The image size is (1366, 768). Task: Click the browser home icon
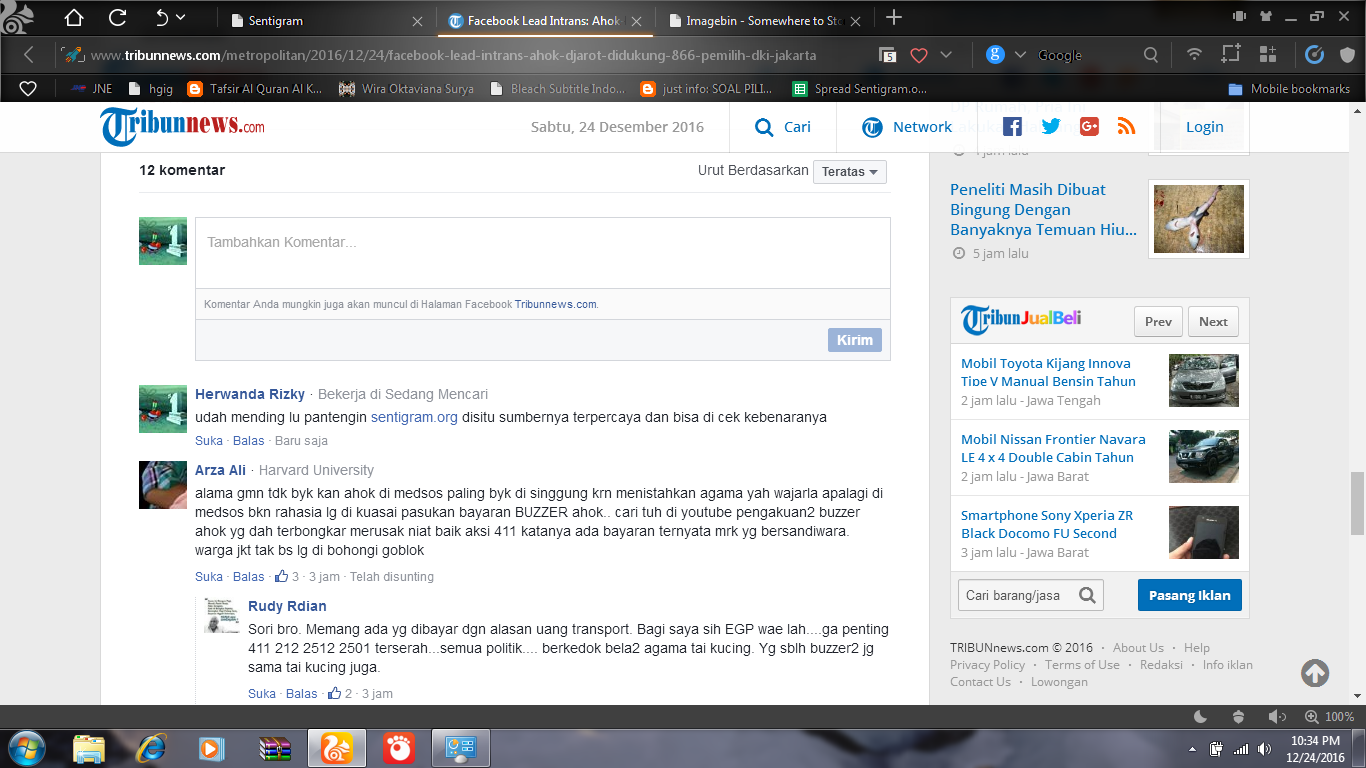tap(73, 17)
